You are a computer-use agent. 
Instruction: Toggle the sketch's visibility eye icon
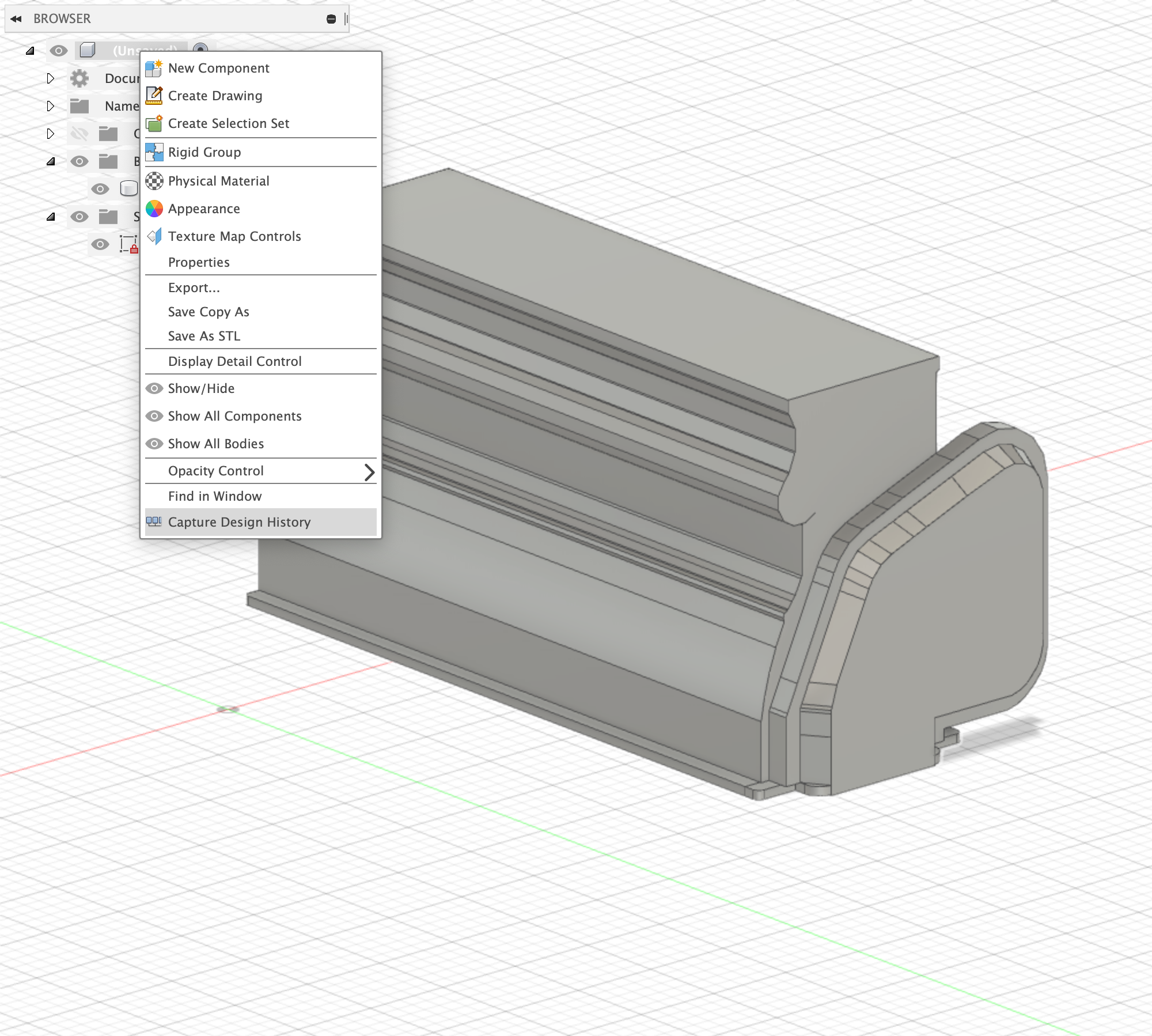coord(100,244)
